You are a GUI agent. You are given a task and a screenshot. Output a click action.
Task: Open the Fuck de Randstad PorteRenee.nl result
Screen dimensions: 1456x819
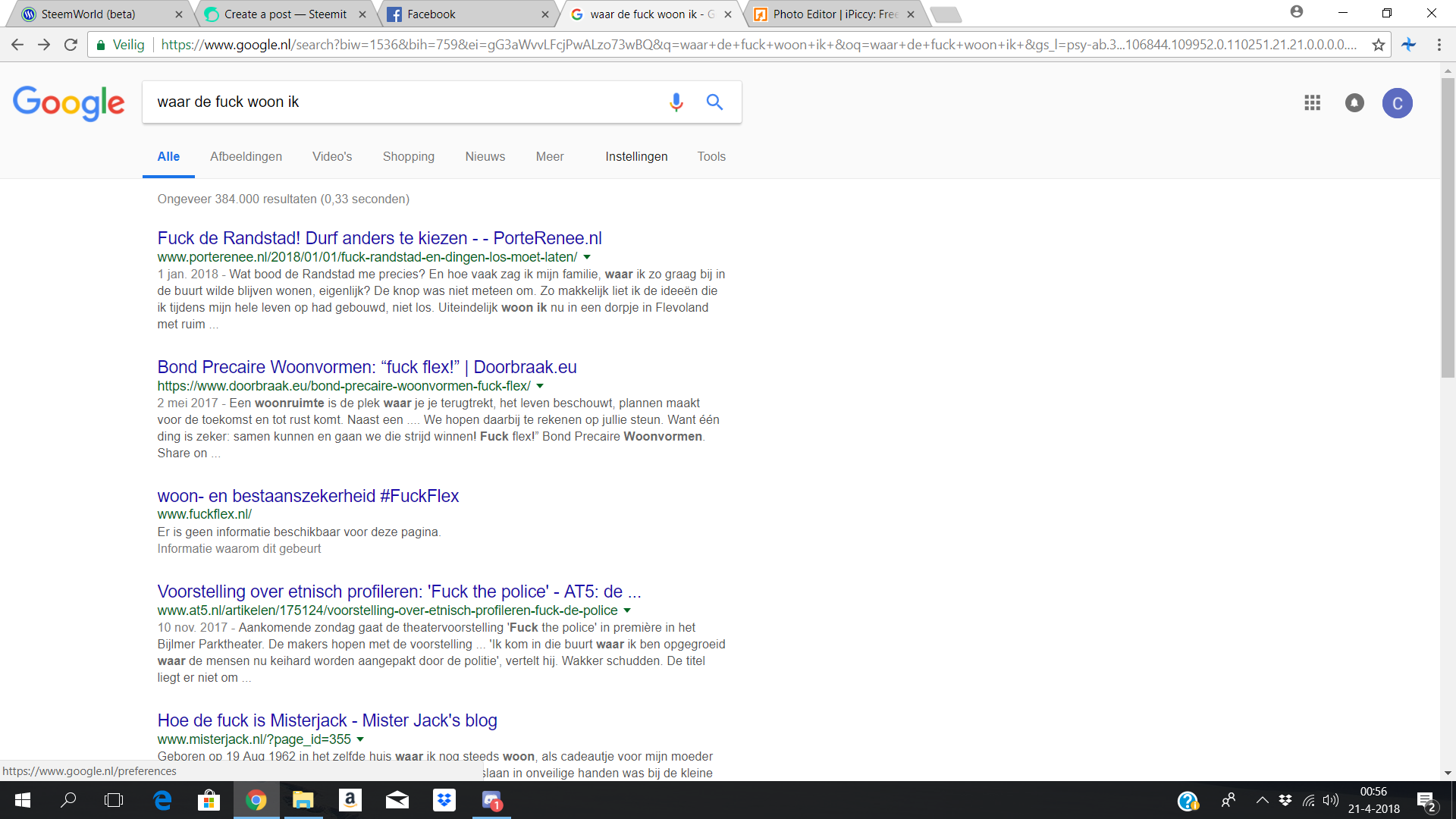379,238
